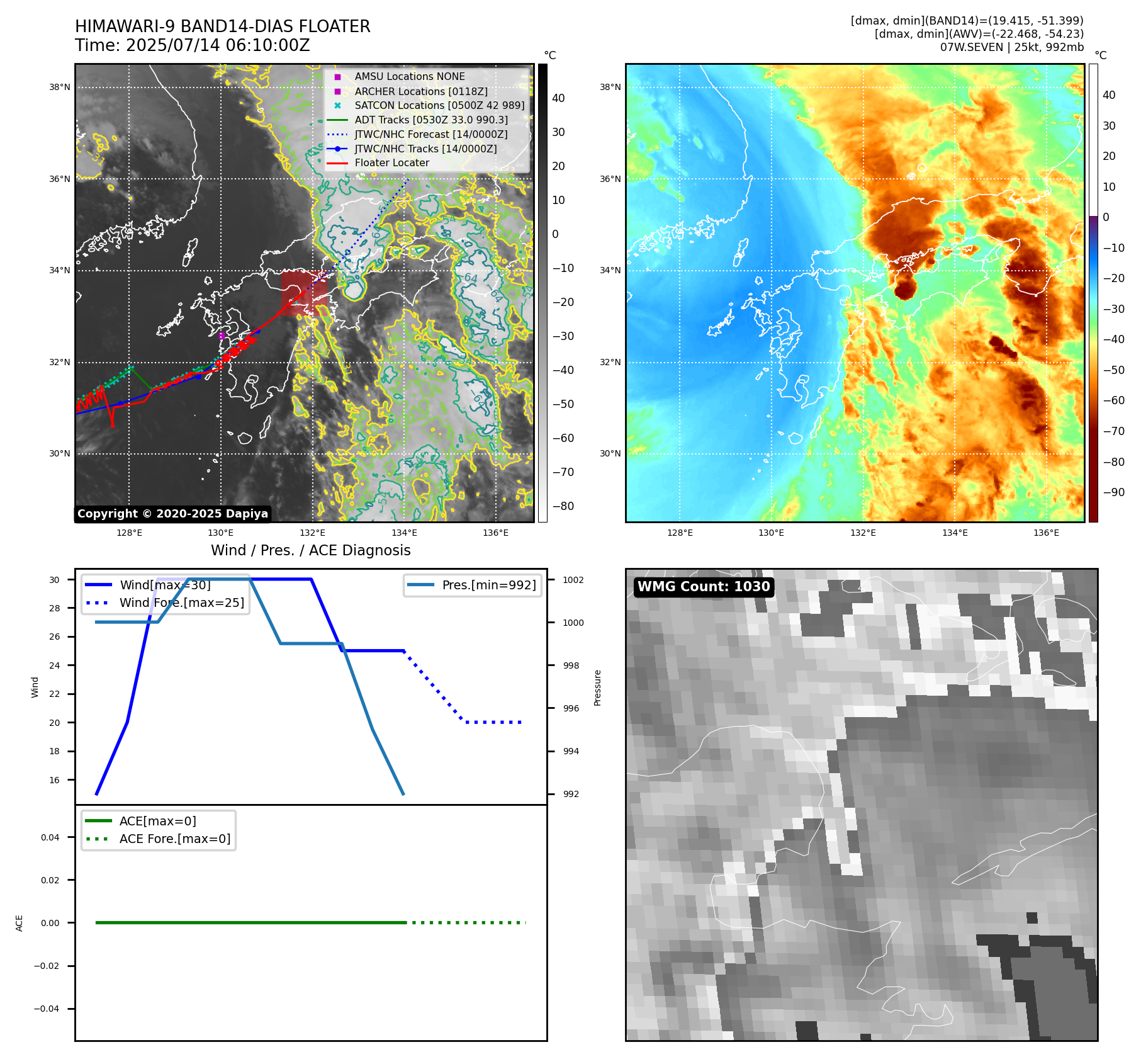This screenshot has height=1064, width=1141.
Task: Click the HIMAWARI-9 BAND14-DIAS FLOATER title
Action: pyautogui.click(x=223, y=26)
